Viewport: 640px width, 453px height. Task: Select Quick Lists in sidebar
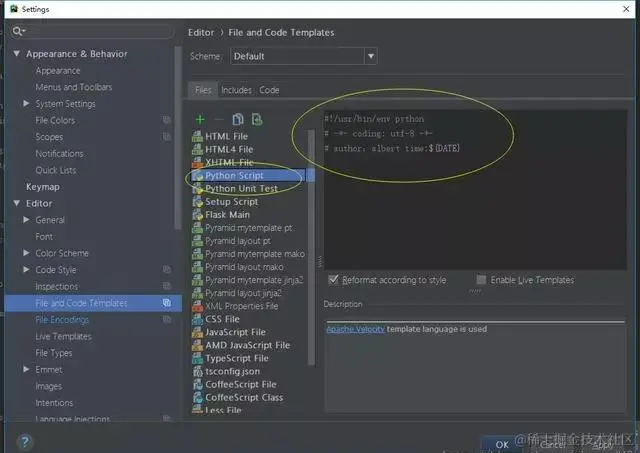click(56, 170)
